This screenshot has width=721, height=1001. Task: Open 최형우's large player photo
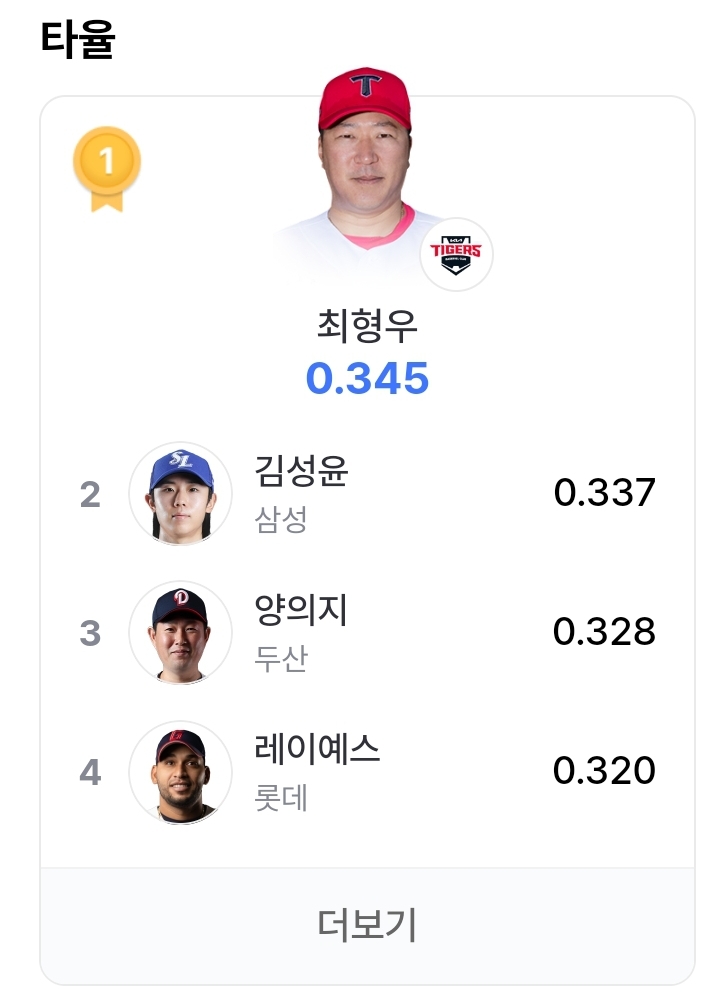[366, 176]
